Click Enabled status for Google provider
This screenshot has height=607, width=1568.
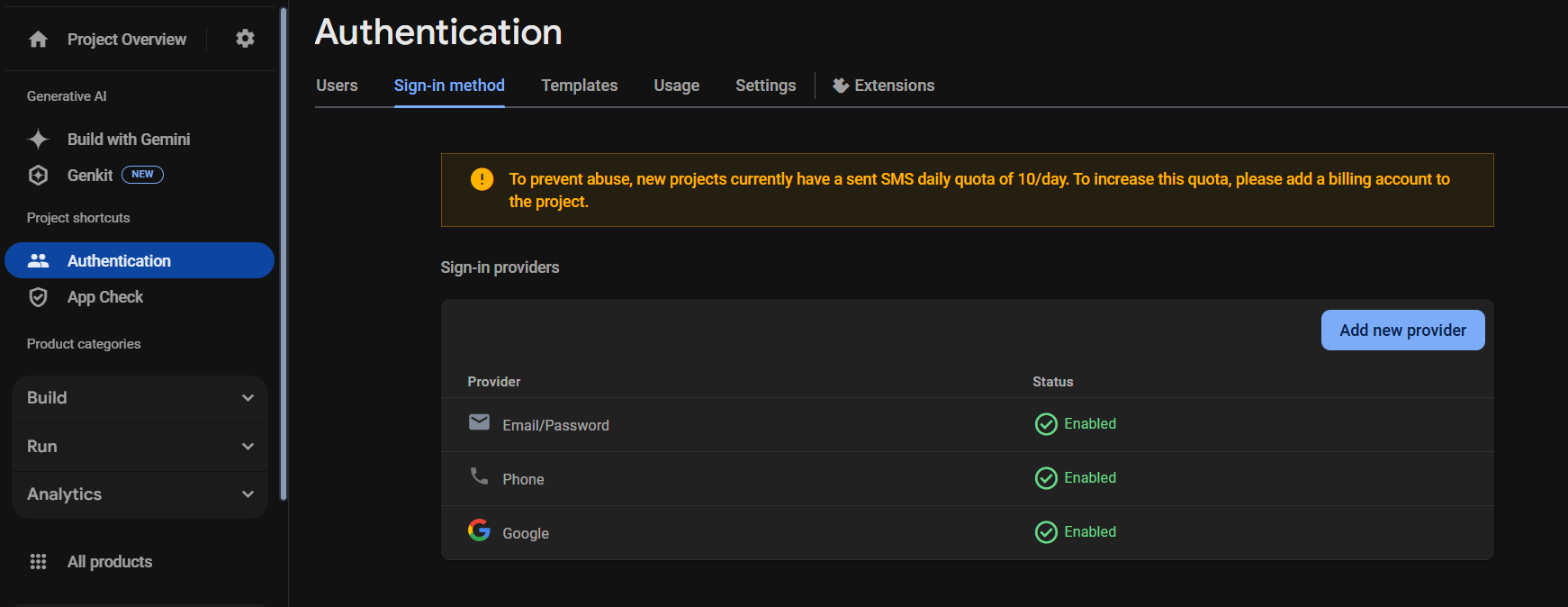[x=1076, y=532]
